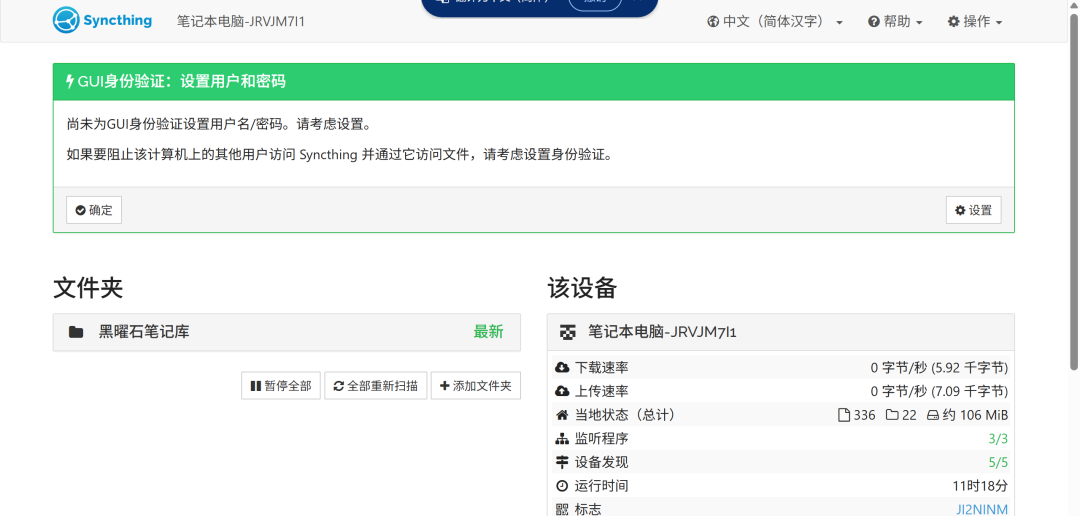Pause all folders with 暂停全部

coord(281,386)
